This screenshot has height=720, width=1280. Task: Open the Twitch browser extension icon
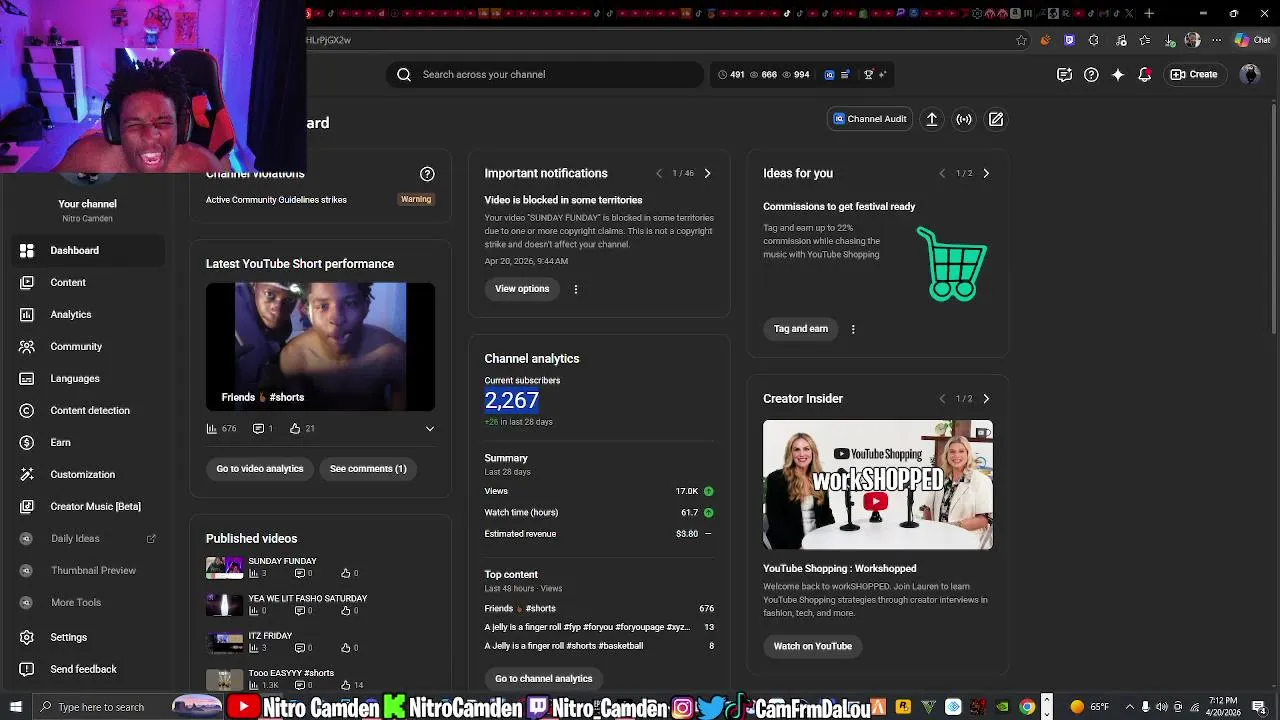[1069, 40]
